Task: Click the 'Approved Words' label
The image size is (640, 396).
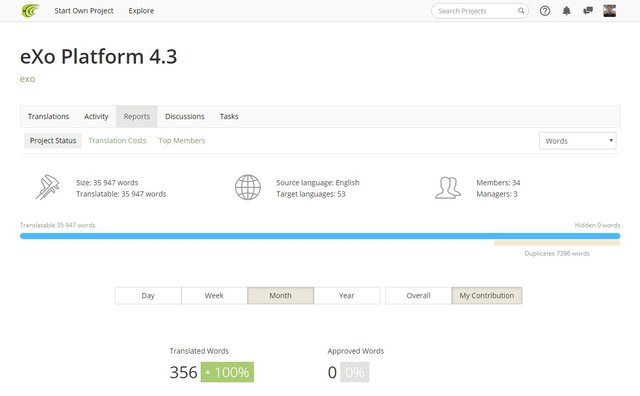Action: [x=356, y=351]
